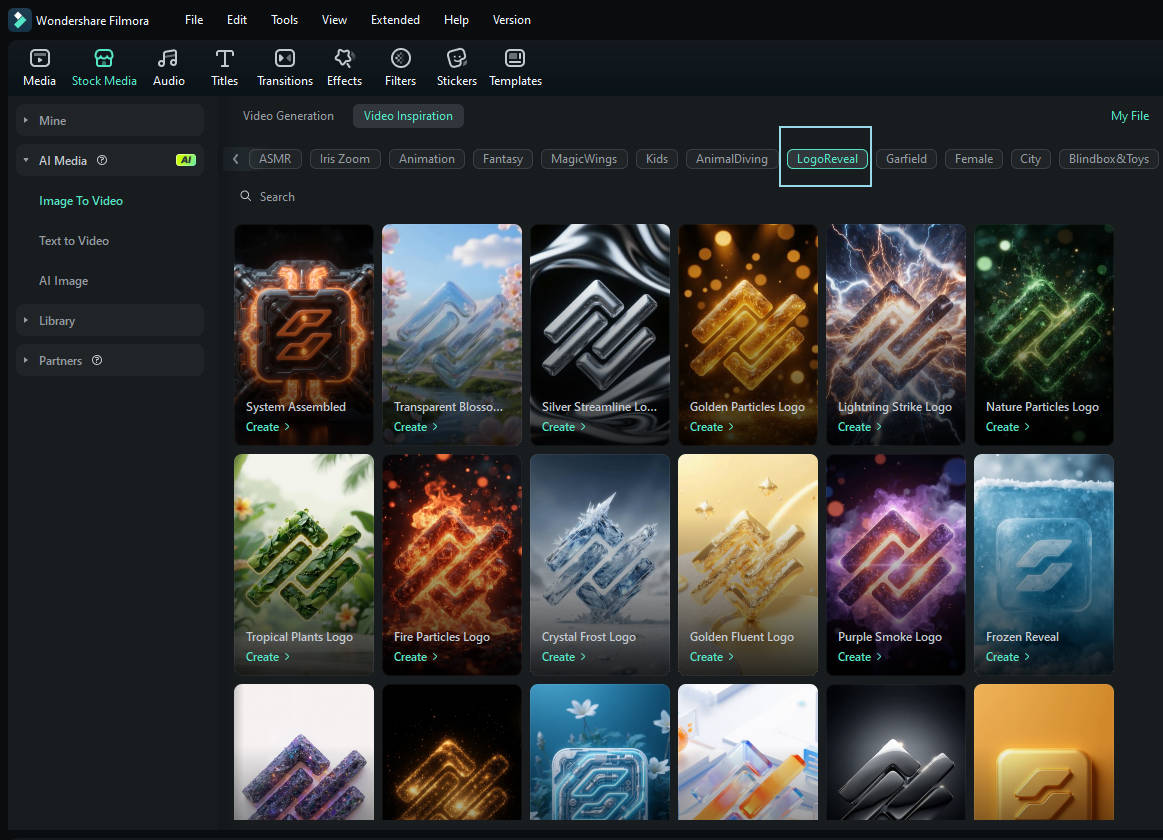Open the Effects panel icon

344,59
